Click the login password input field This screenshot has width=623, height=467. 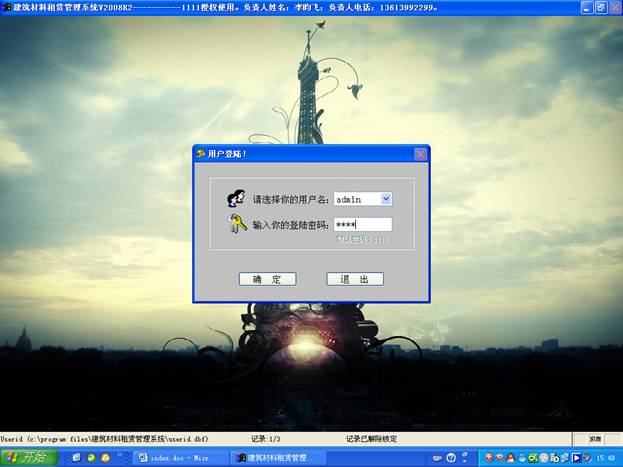[361, 225]
